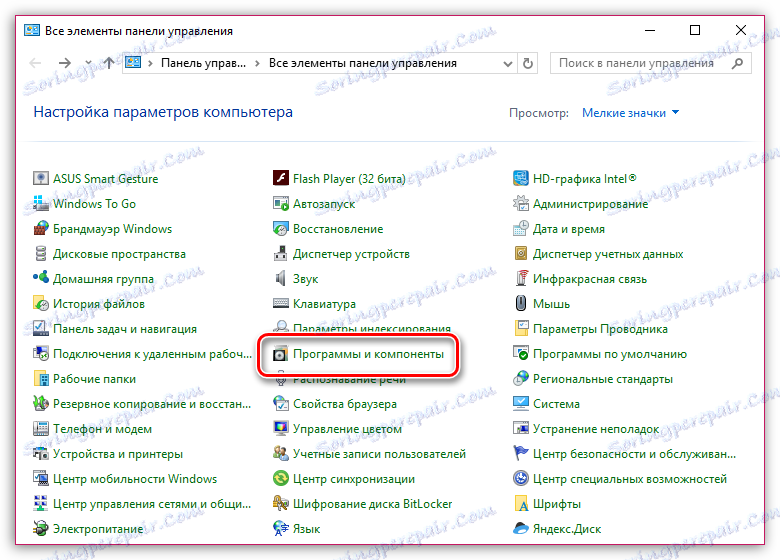Open Центр мобильности Windows link

click(x=135, y=478)
